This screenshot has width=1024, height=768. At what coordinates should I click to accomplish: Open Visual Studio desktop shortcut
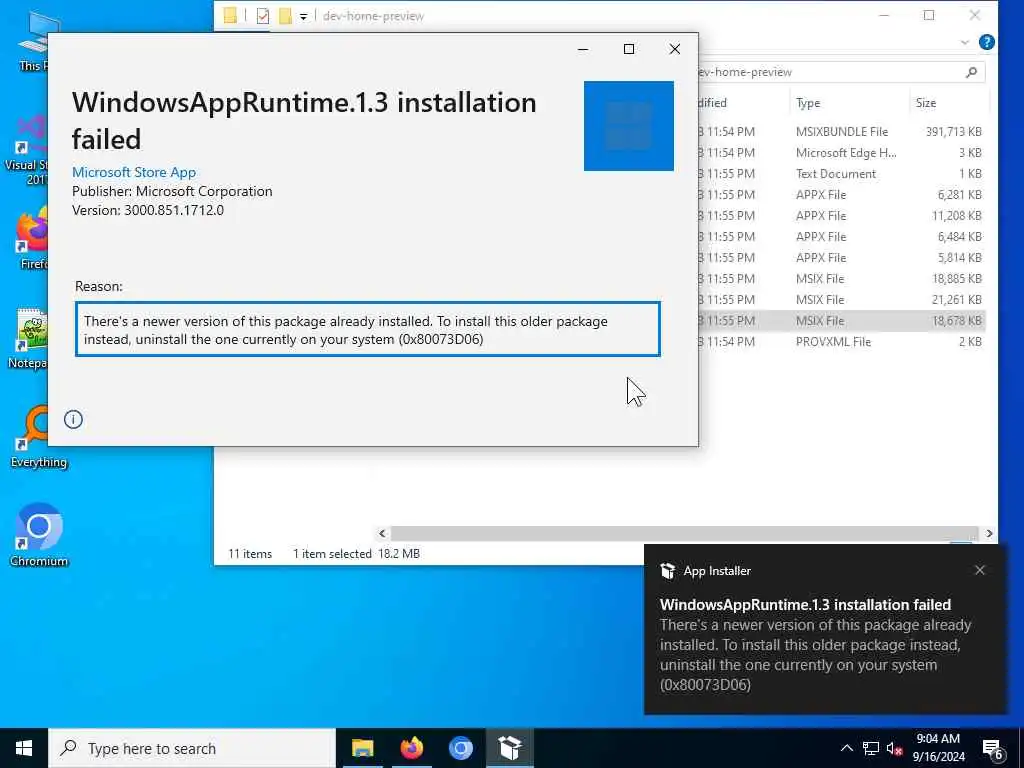[27, 150]
